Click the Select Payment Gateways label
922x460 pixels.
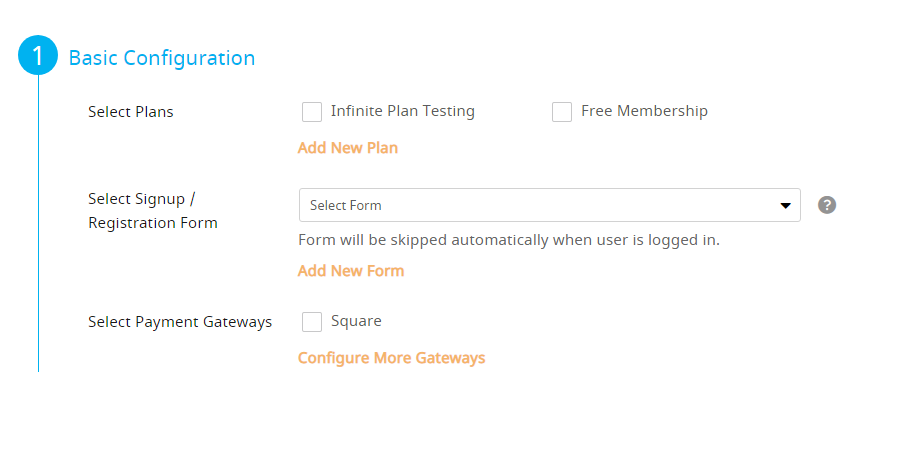pyautogui.click(x=180, y=322)
